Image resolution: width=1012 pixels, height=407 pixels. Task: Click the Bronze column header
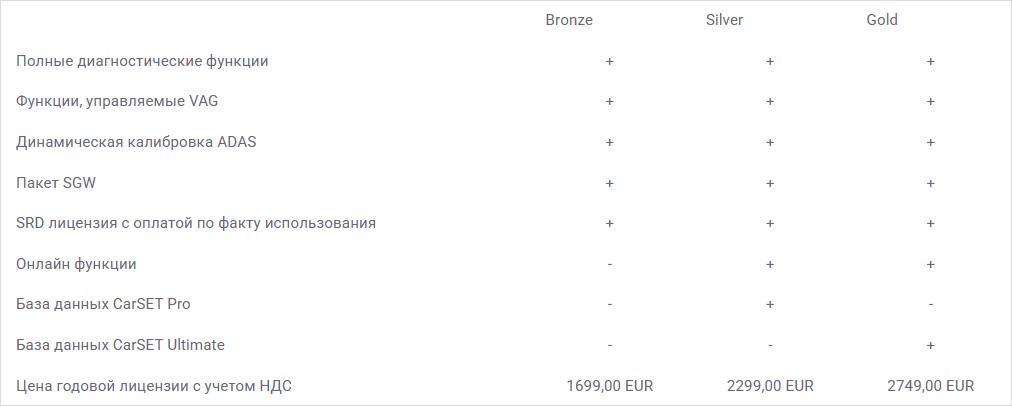tap(569, 20)
